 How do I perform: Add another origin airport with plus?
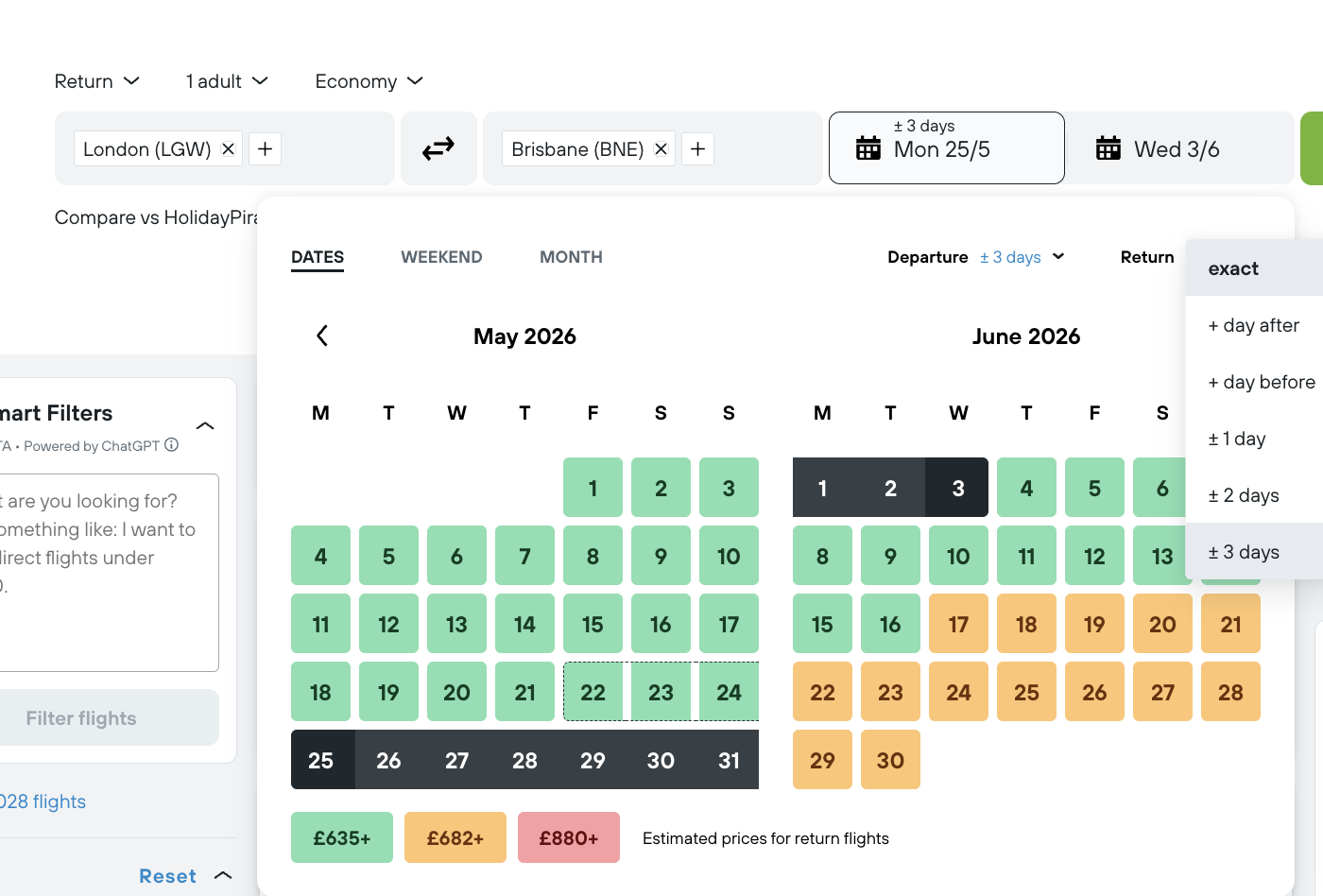266,149
